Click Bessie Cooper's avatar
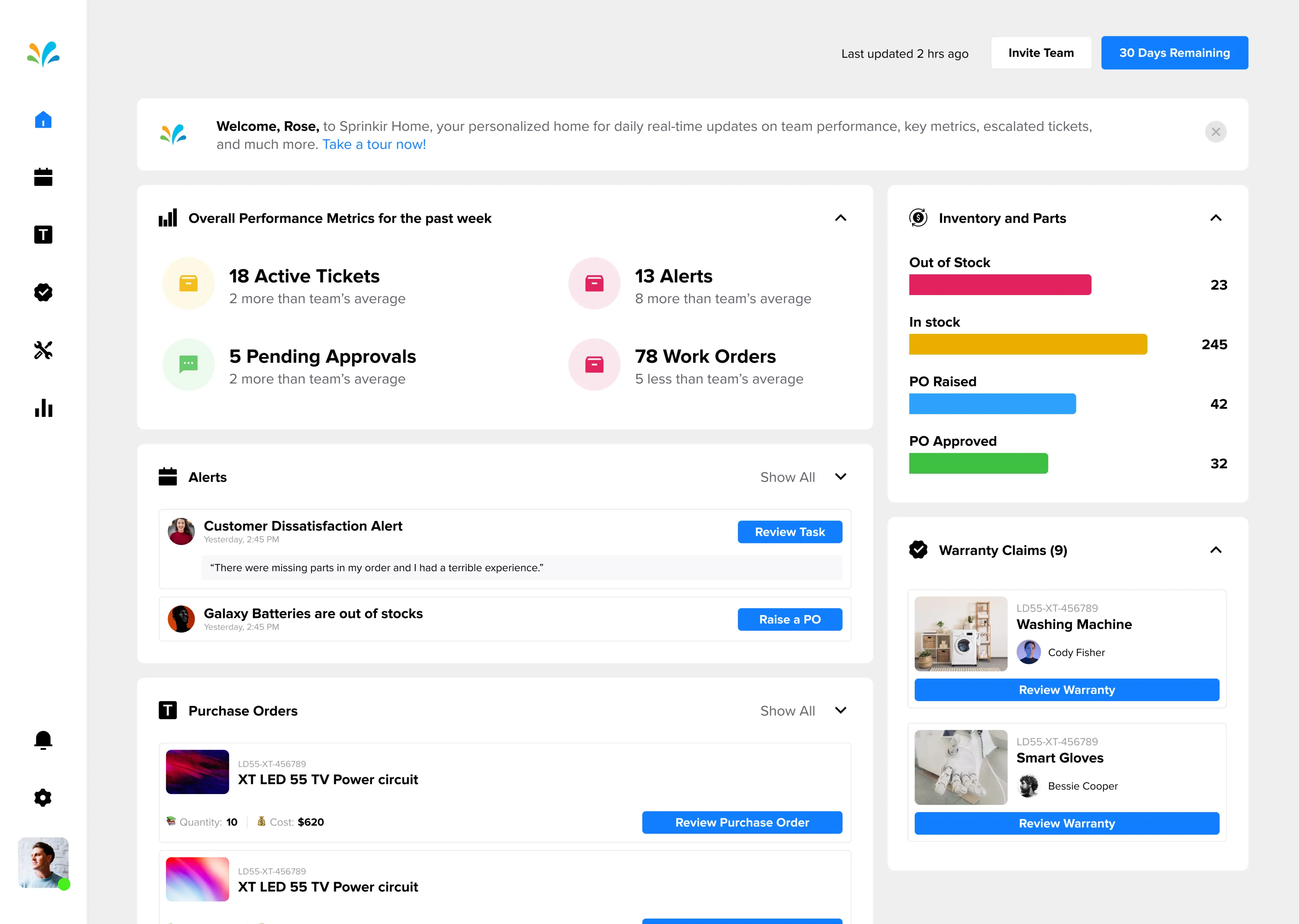Screen dimensions: 1299x924 click(1028, 786)
